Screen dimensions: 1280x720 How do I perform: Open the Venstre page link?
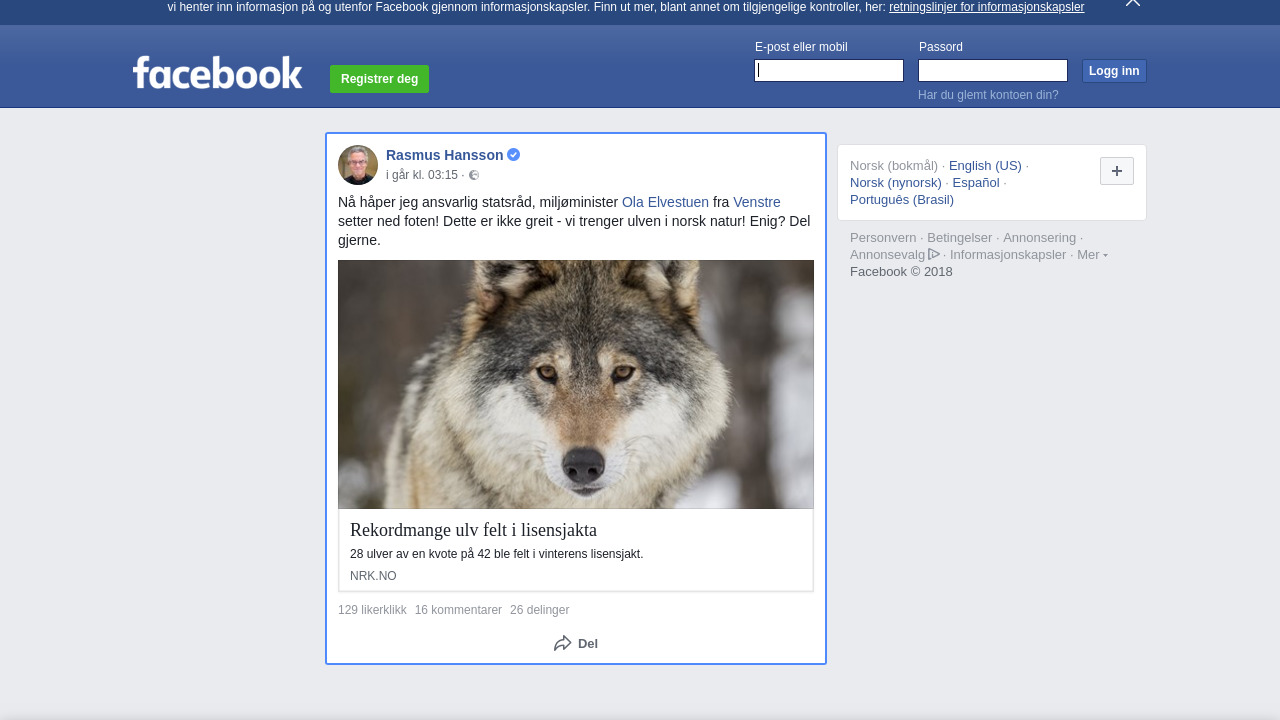click(x=757, y=202)
